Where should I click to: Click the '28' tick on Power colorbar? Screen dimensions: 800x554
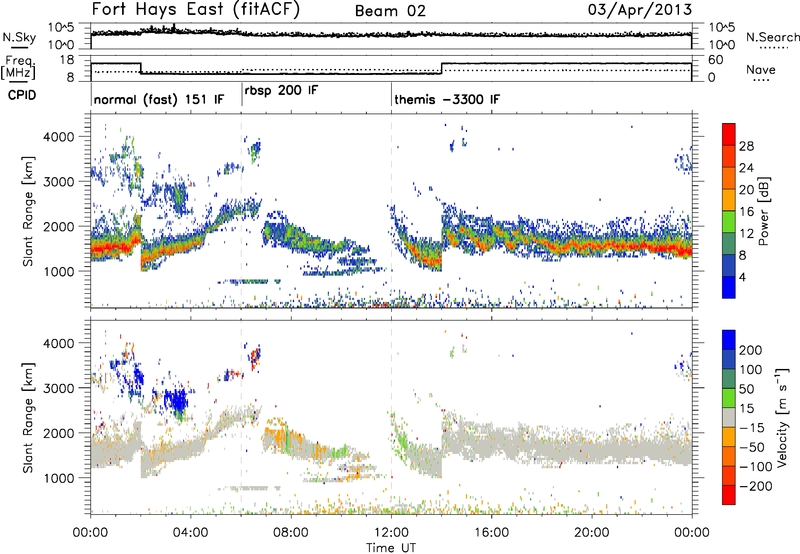746,146
